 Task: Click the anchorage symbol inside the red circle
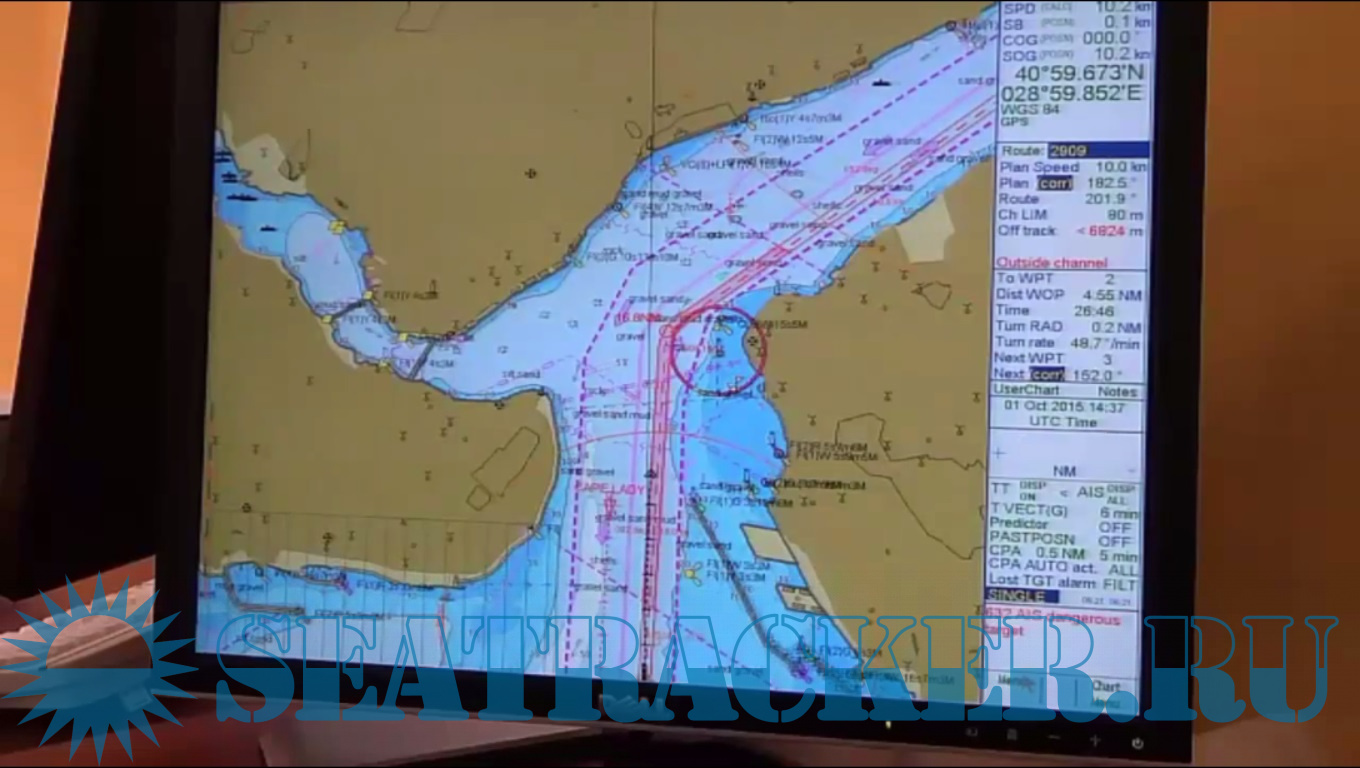[x=751, y=343]
